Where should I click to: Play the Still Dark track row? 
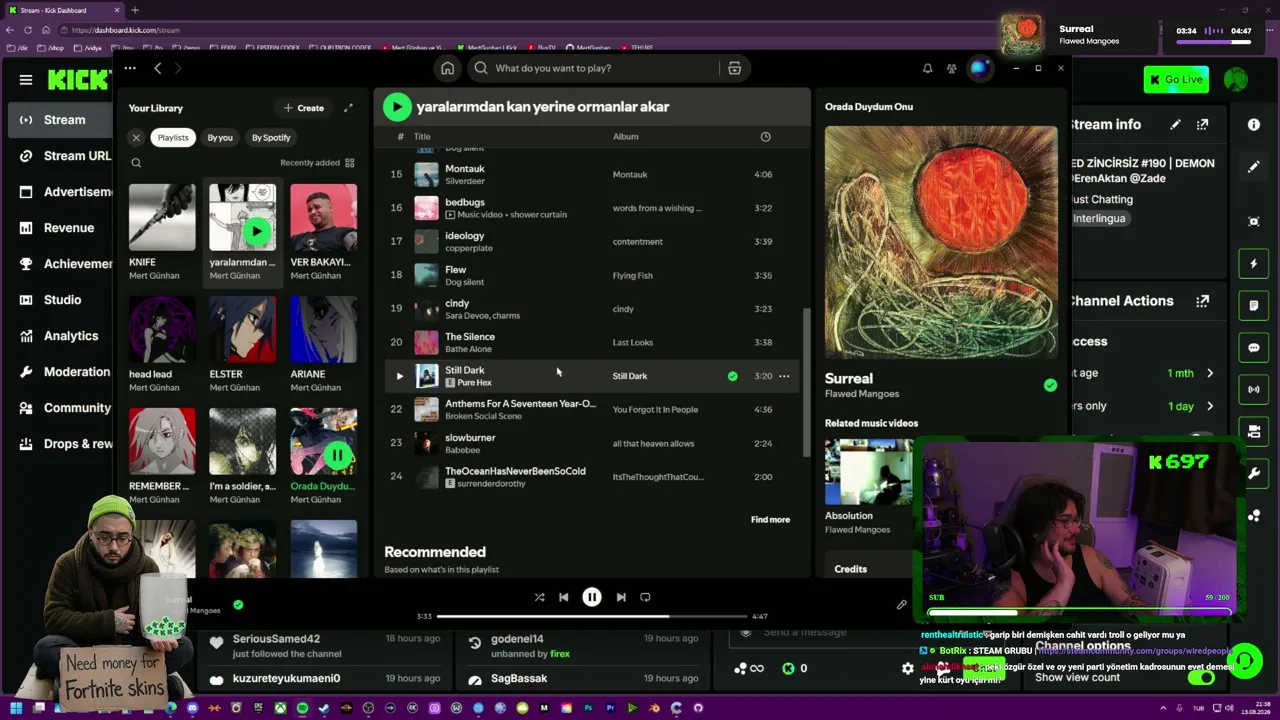tap(399, 376)
